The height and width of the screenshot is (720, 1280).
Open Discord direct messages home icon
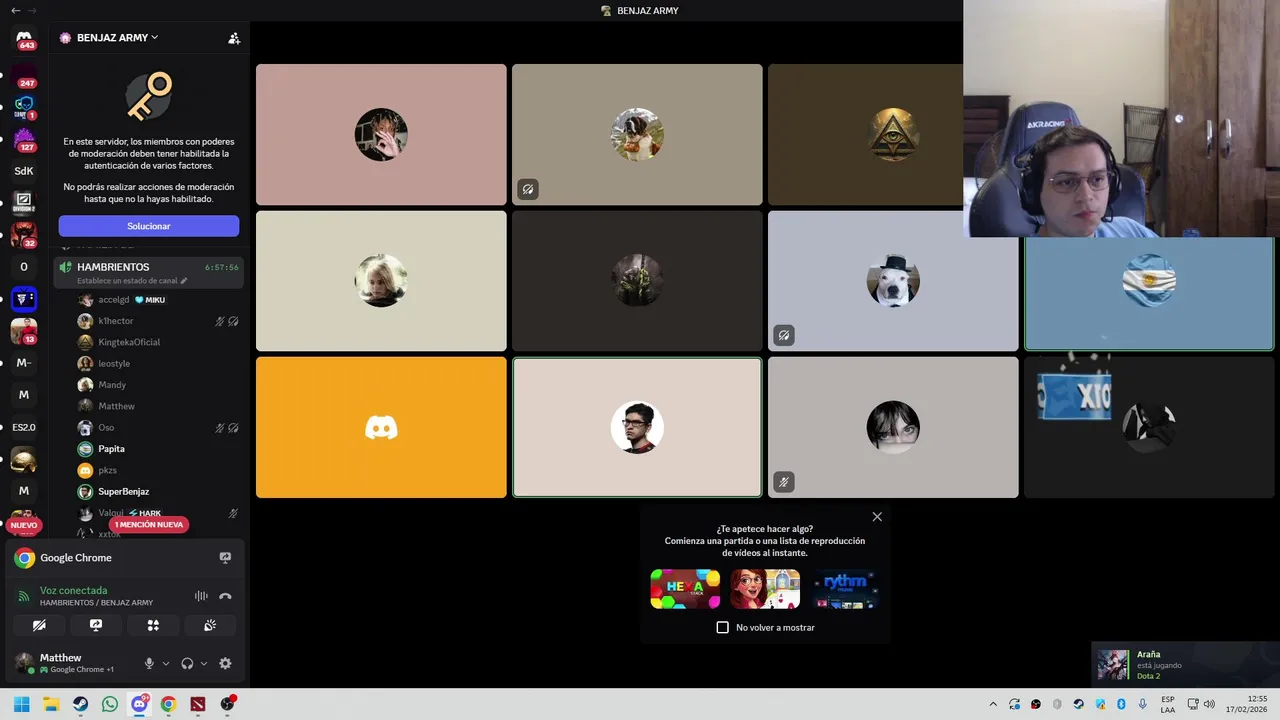[24, 38]
